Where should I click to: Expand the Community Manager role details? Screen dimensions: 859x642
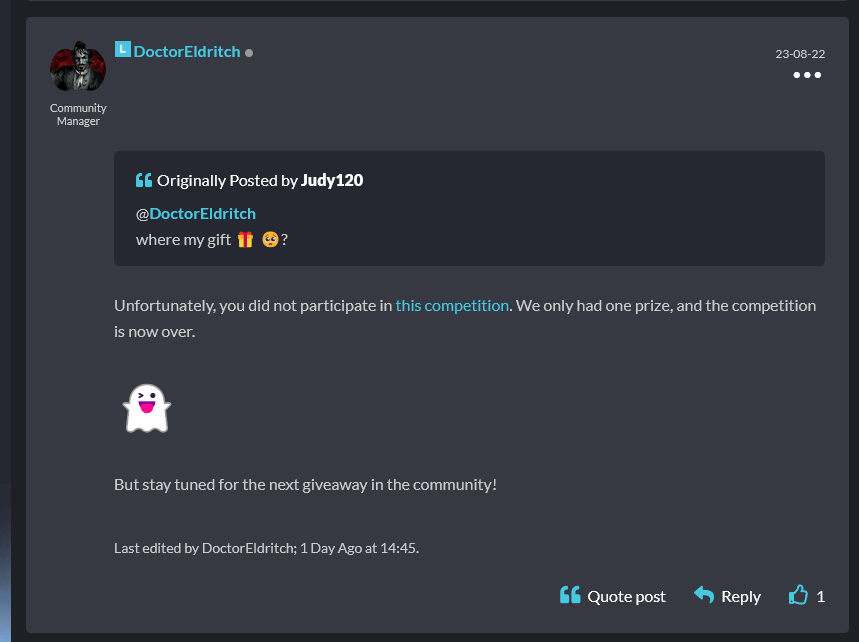(x=78, y=114)
